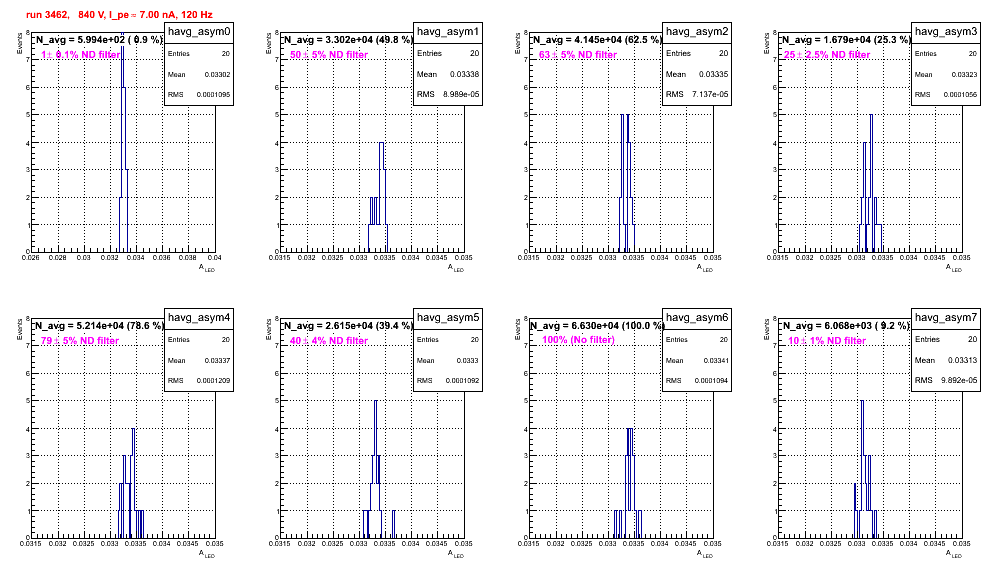996x572 pixels.
Task: Click the N_avg = 5.214e+04 label
Action: pos(98,326)
